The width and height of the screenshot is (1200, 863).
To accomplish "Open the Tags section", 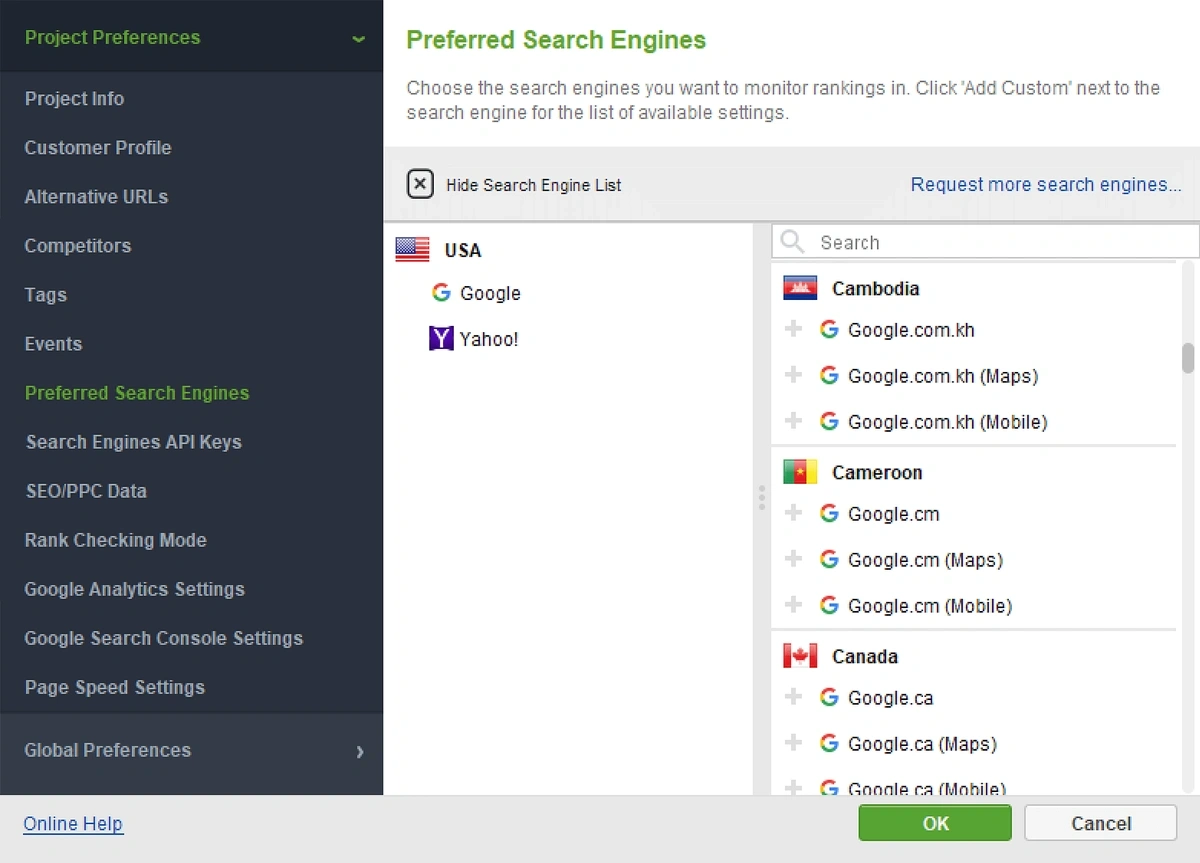I will 46,295.
